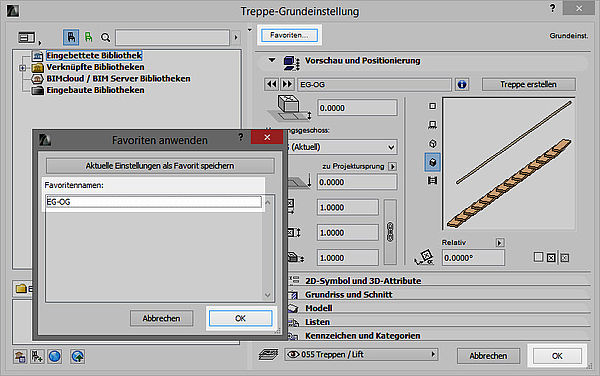Click the stair 3D preview image
Image resolution: width=600 pixels, height=376 pixels.
tap(509, 164)
